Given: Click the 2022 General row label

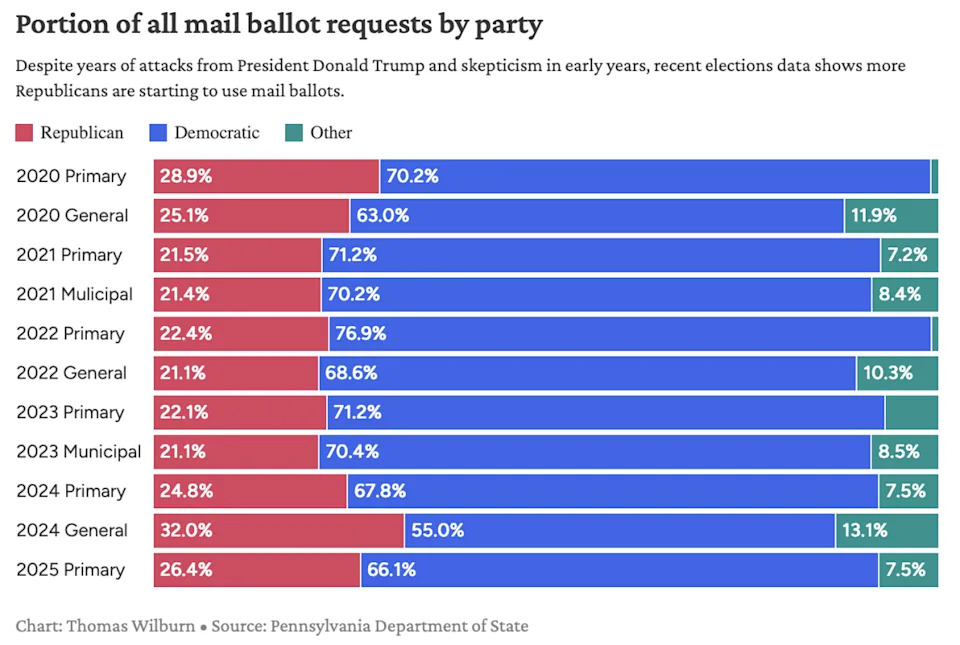Looking at the screenshot, I should pyautogui.click(x=72, y=373).
